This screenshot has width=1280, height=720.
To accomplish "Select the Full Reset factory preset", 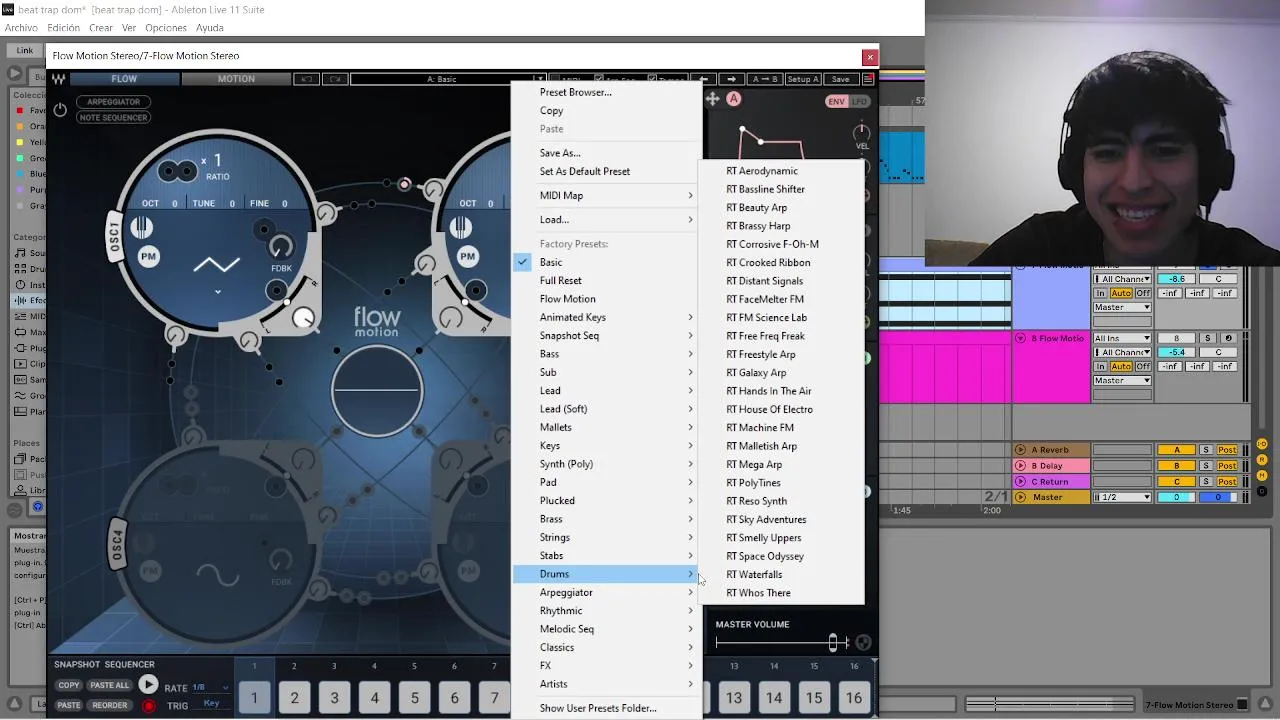I will point(606,281).
